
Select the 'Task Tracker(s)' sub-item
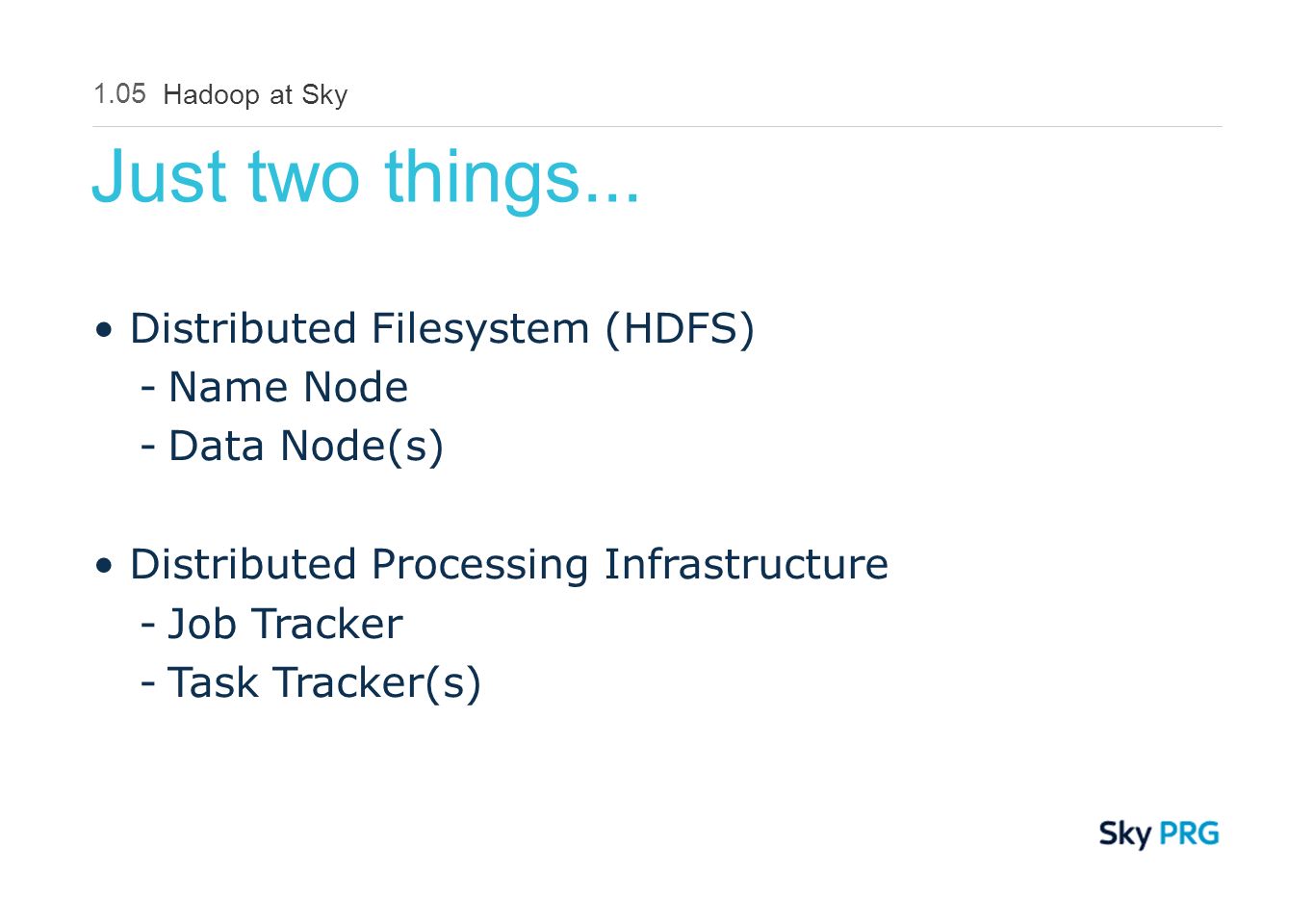pos(324,683)
